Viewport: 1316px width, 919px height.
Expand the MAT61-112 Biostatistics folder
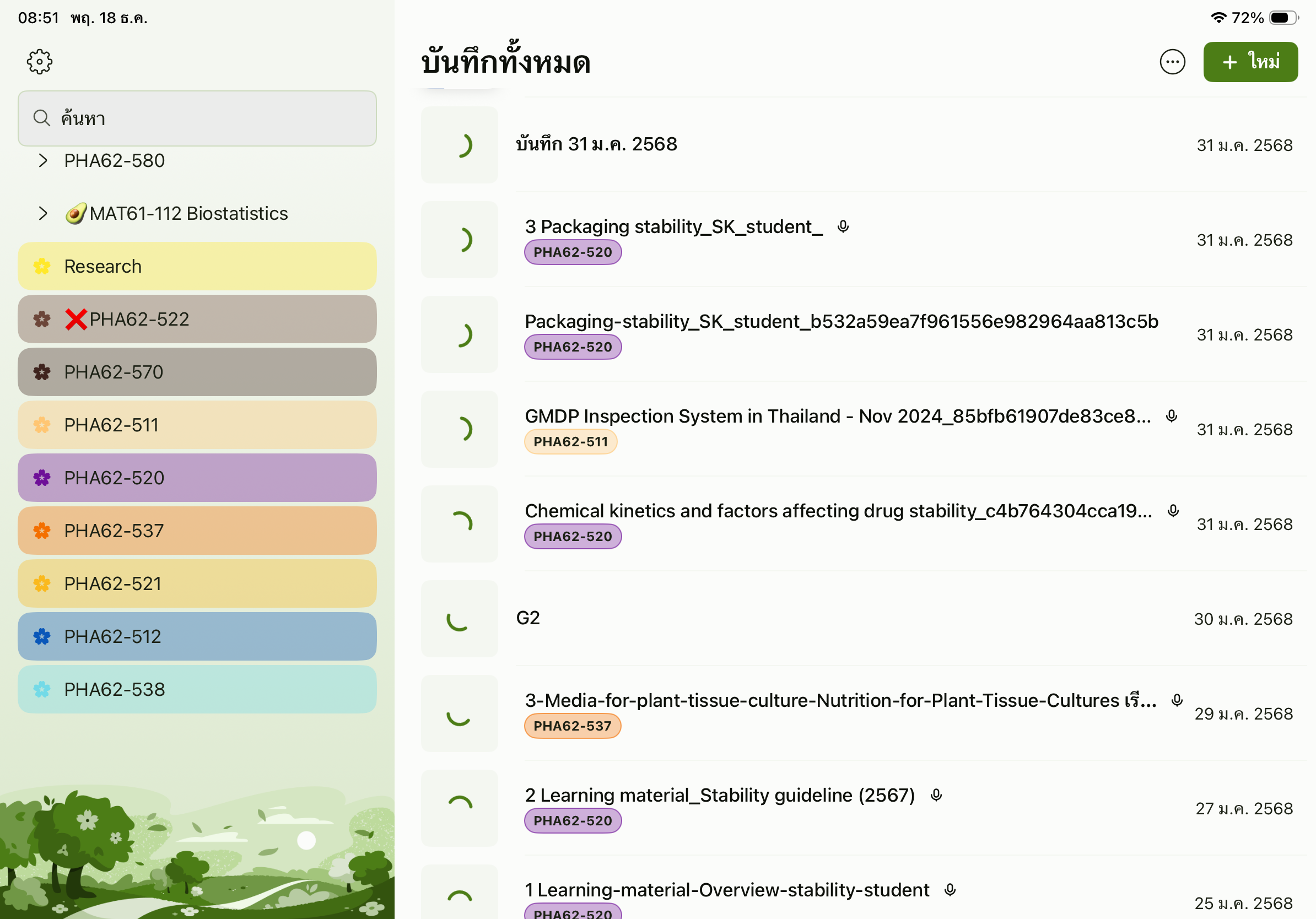(43, 214)
